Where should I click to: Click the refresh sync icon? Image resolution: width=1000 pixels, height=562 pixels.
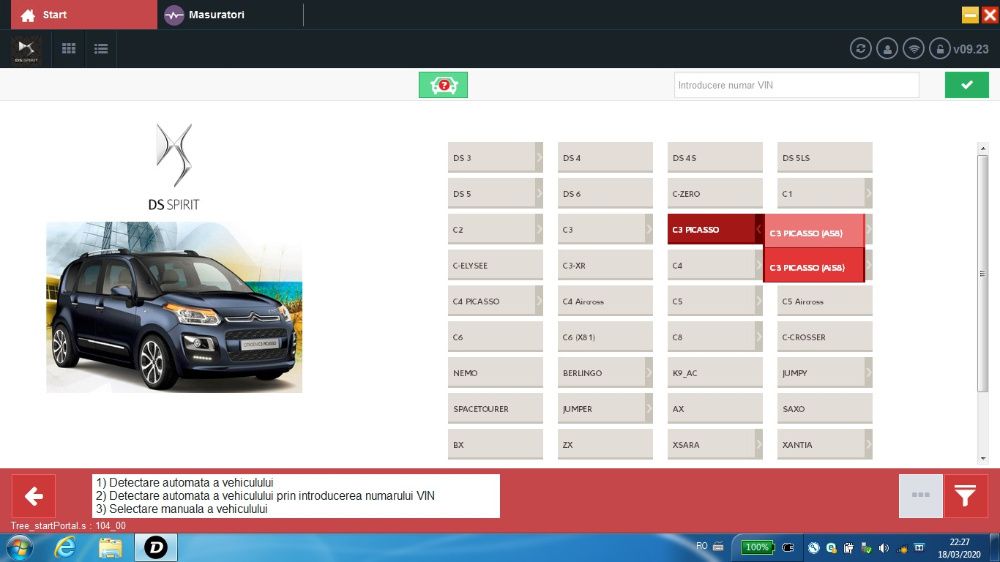tap(860, 48)
